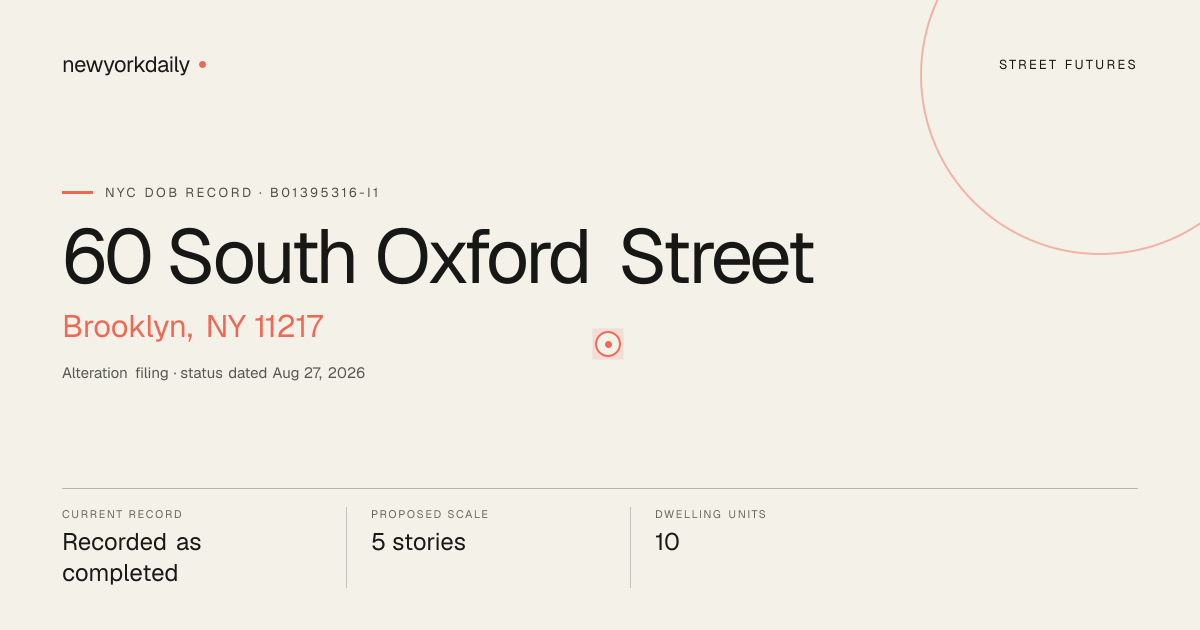Screen dimensions: 1200x630
Task: Click the circular target marker icon
Action: pos(608,344)
